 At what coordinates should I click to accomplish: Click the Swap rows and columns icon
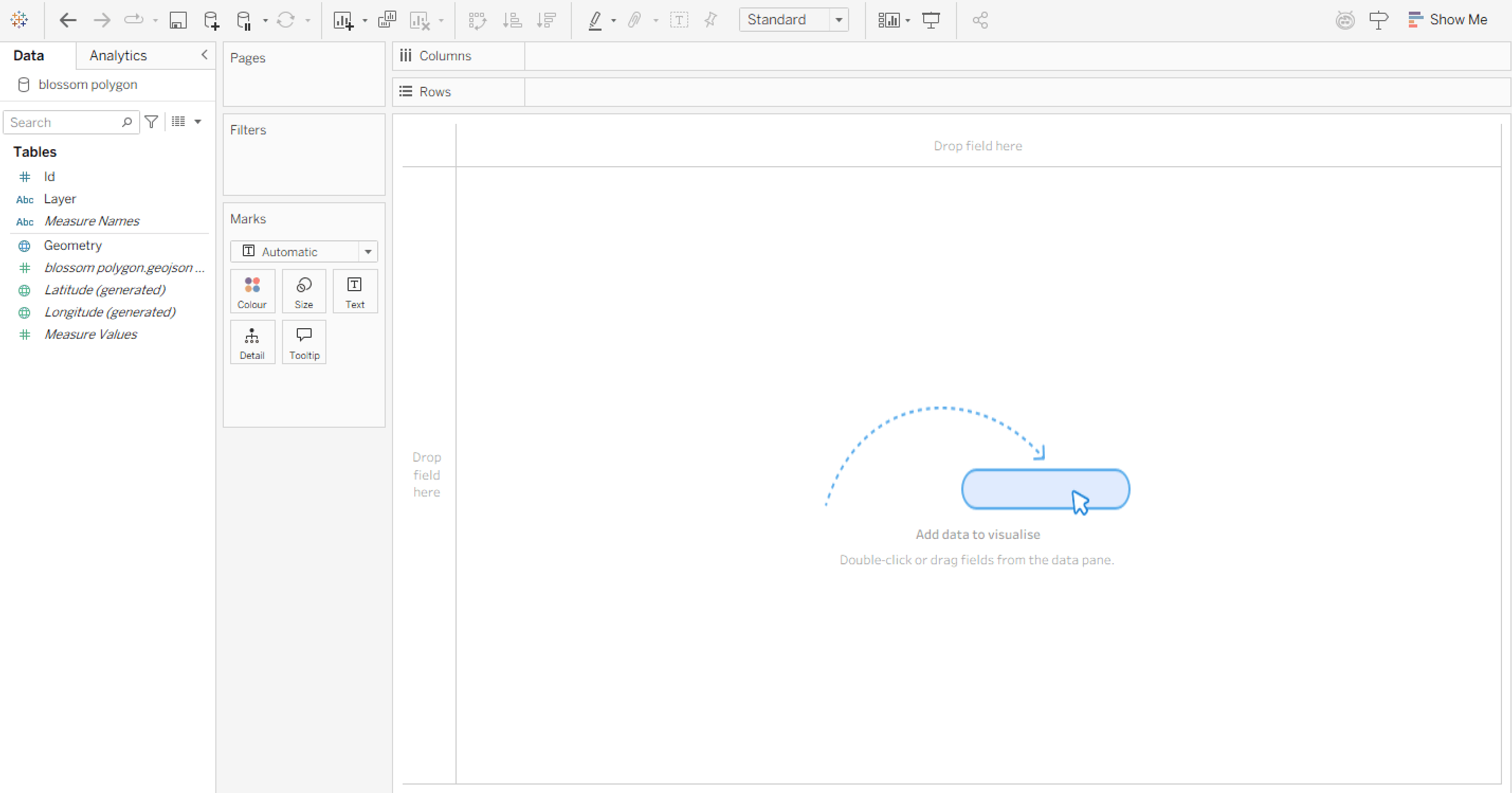point(477,21)
